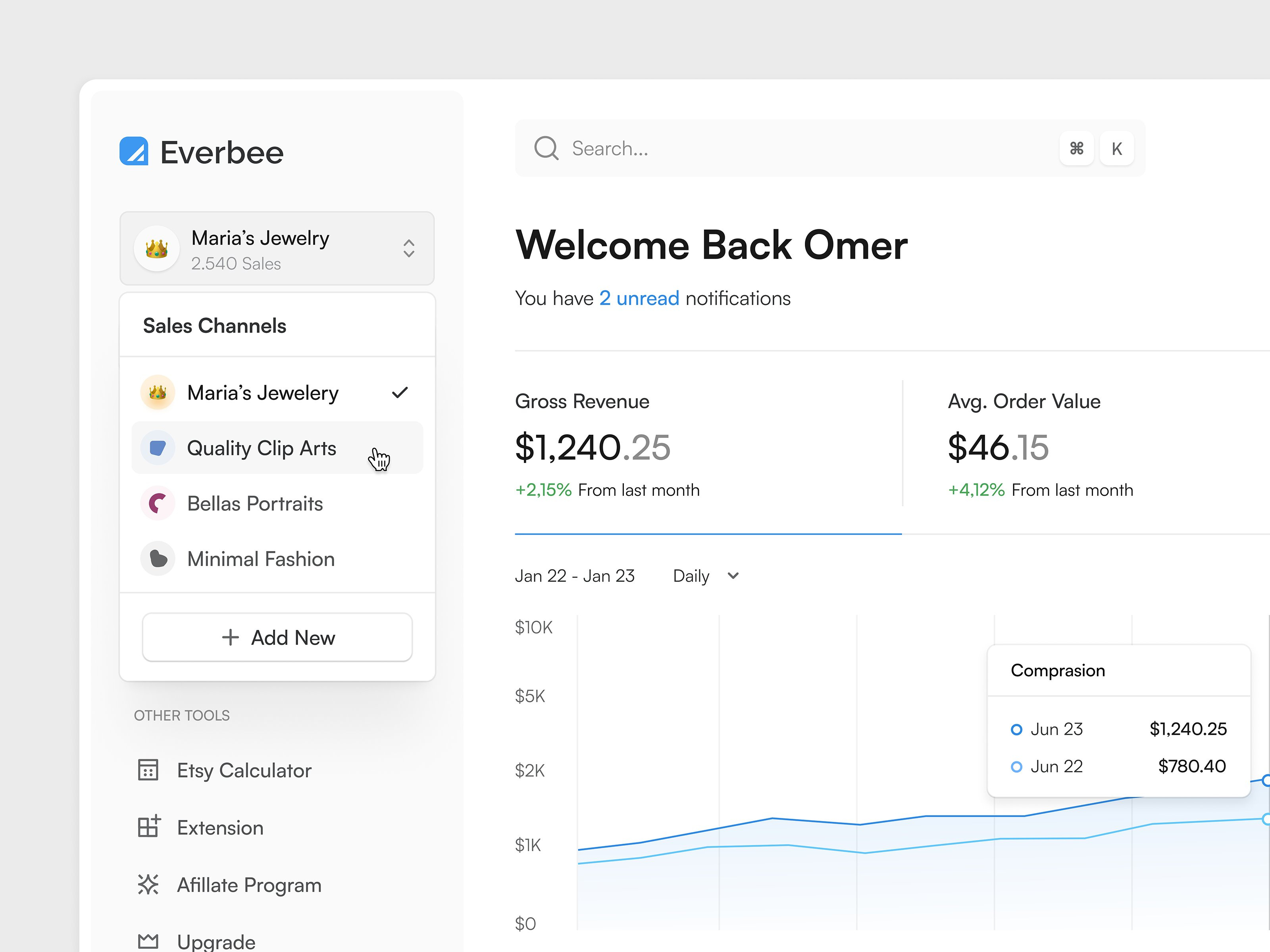
Task: Click the Minimal Fashion icon
Action: click(x=157, y=559)
